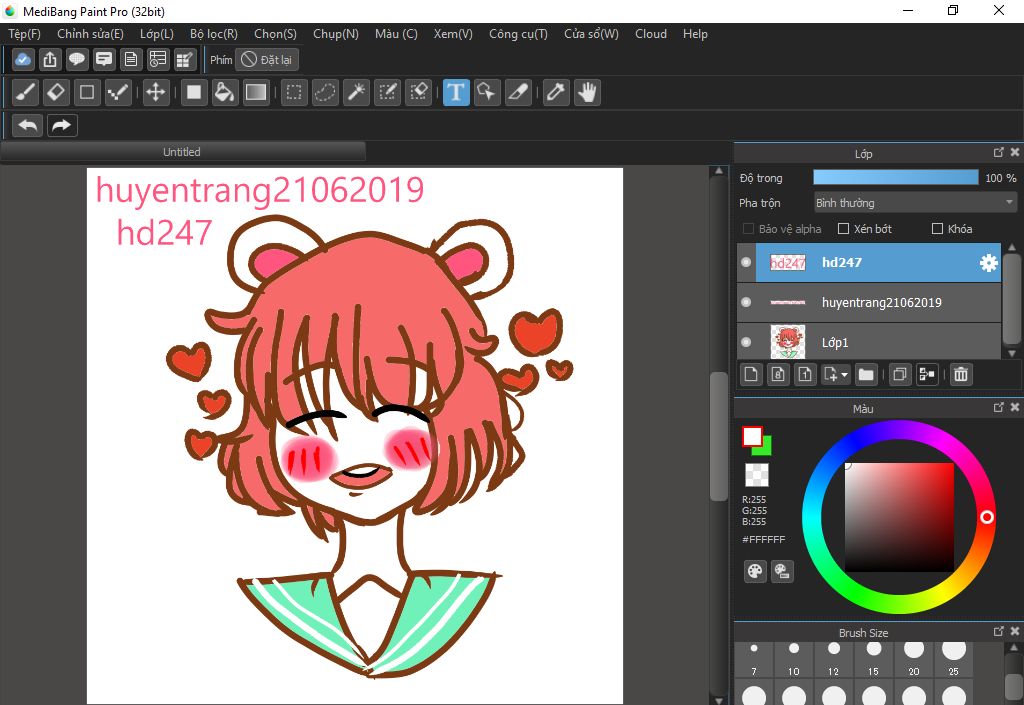1024x705 pixels.
Task: Select the Lasso selection tool
Action: (325, 93)
